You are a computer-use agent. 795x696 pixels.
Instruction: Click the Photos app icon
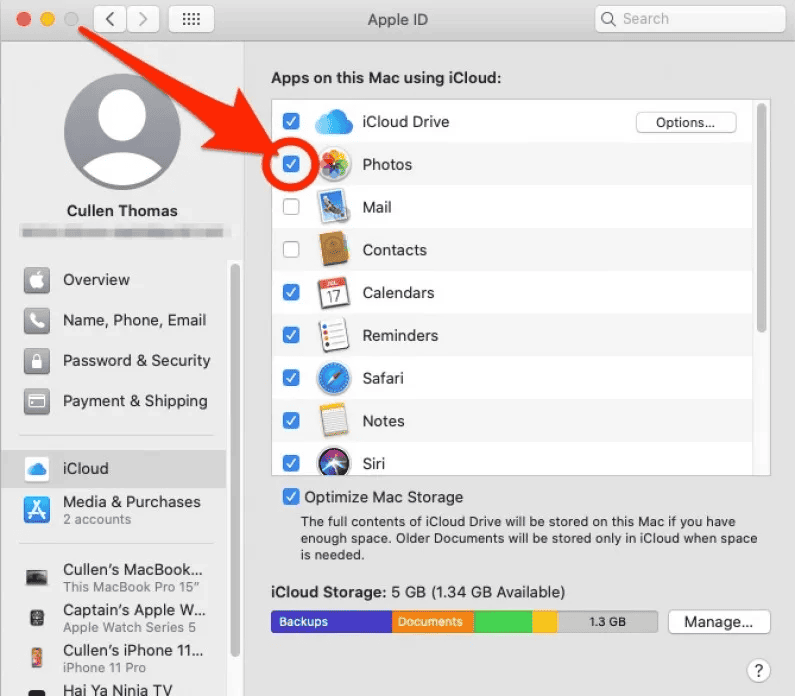pyautogui.click(x=334, y=165)
